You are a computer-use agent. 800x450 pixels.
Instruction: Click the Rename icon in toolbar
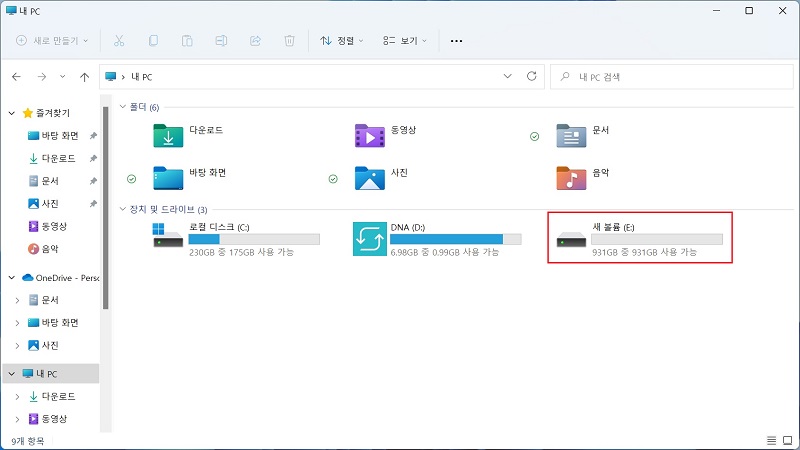(x=221, y=41)
